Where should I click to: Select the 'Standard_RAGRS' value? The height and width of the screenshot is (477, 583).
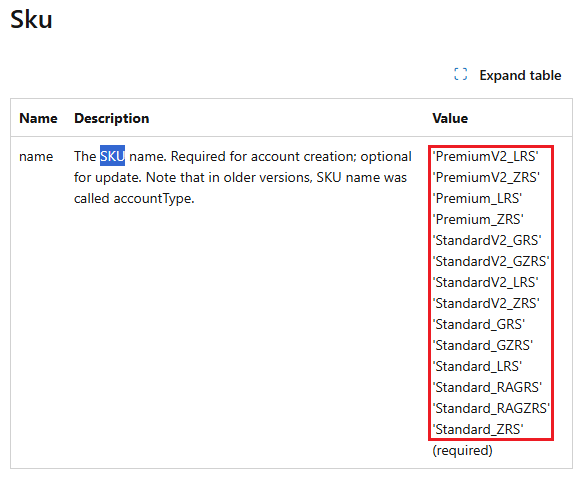pyautogui.click(x=487, y=387)
